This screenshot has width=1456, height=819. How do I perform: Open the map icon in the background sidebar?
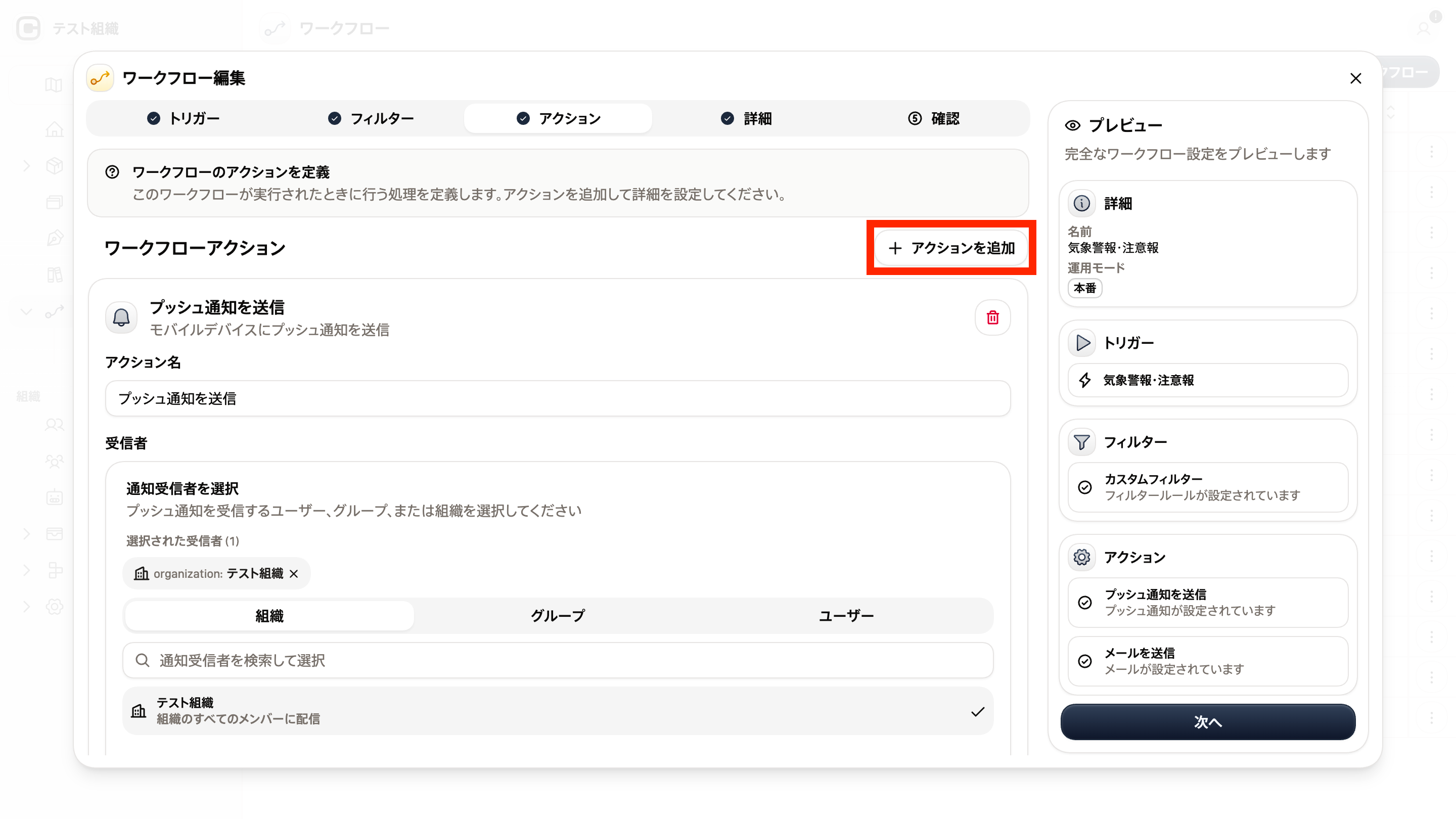click(54, 85)
